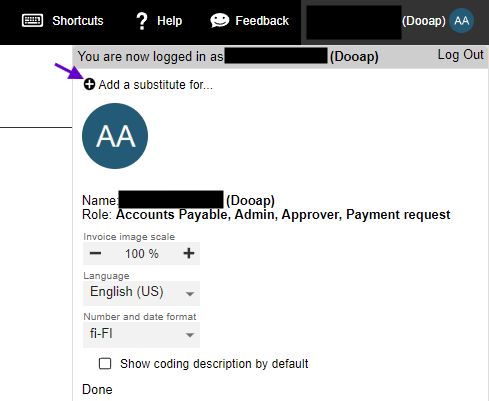Click the plus icon for adding substitute

[x=89, y=84]
